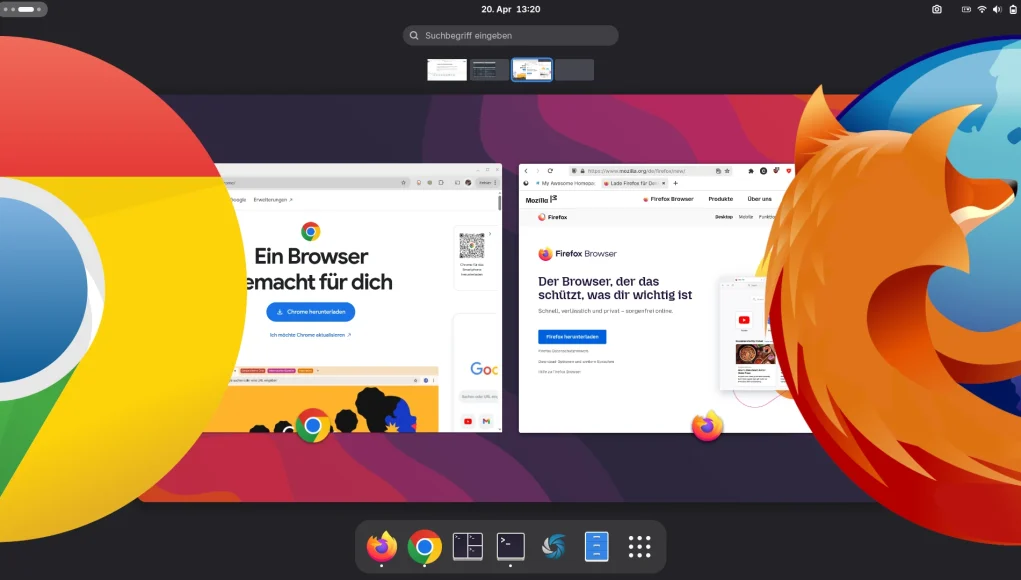Switch to the second workspace thumbnail
The width and height of the screenshot is (1021, 580).
click(490, 70)
